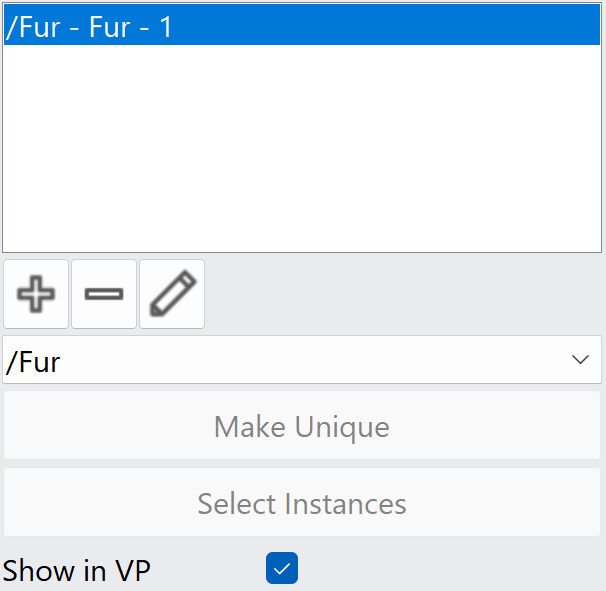Rename the entry using the pencil button
This screenshot has height=591, width=606.
pyautogui.click(x=172, y=294)
